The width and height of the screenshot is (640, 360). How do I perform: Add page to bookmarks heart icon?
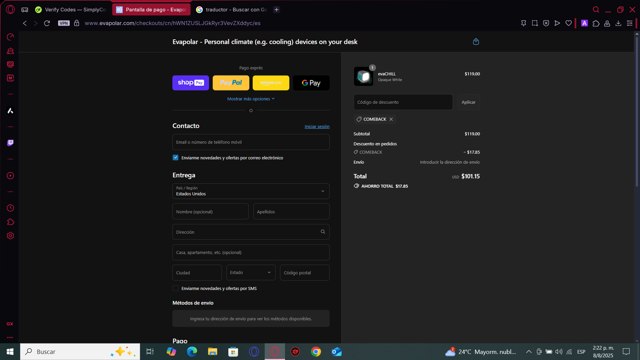point(569,23)
